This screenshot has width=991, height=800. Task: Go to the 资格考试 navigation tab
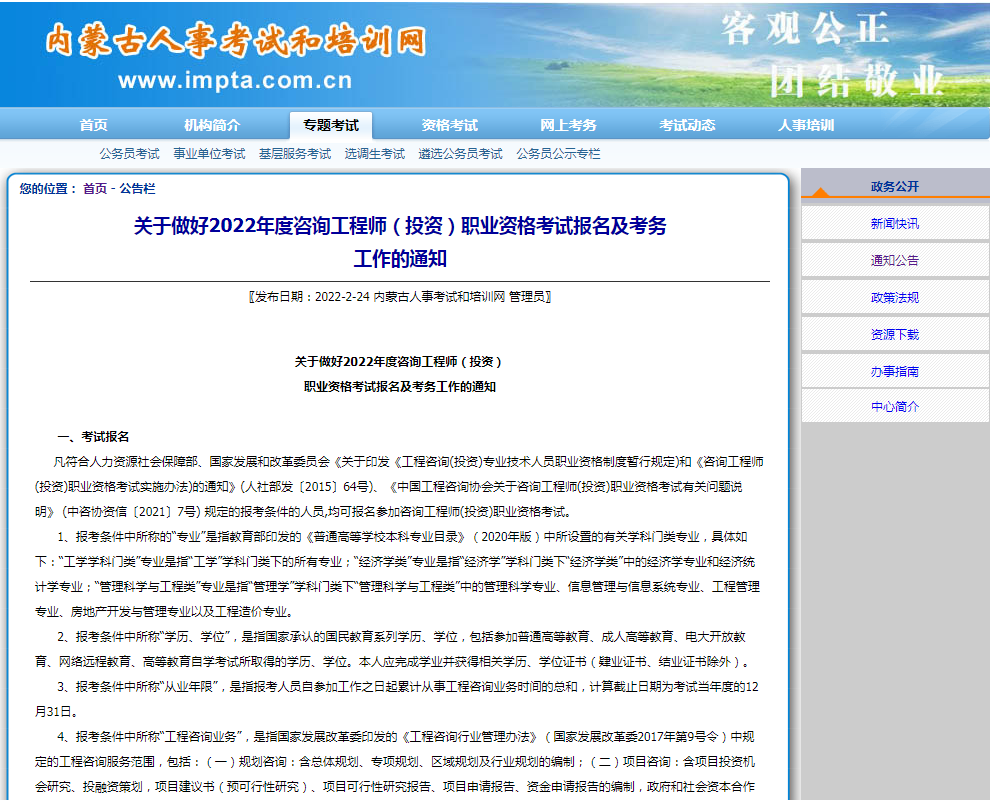click(450, 125)
